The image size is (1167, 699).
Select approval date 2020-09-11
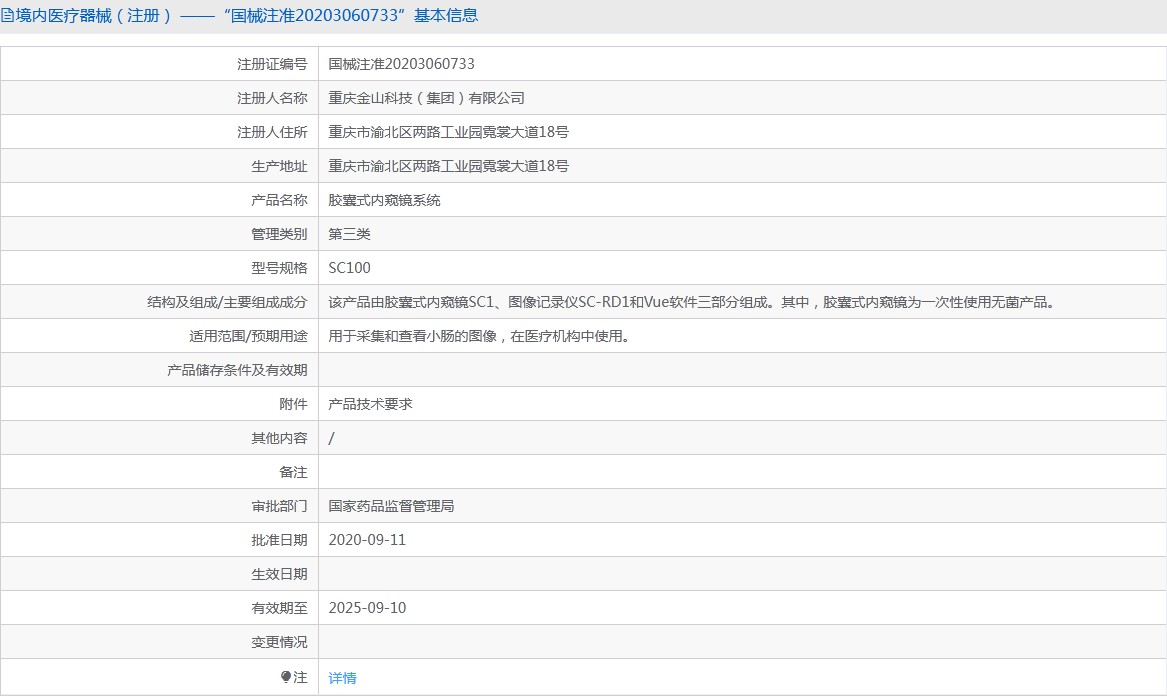click(367, 540)
